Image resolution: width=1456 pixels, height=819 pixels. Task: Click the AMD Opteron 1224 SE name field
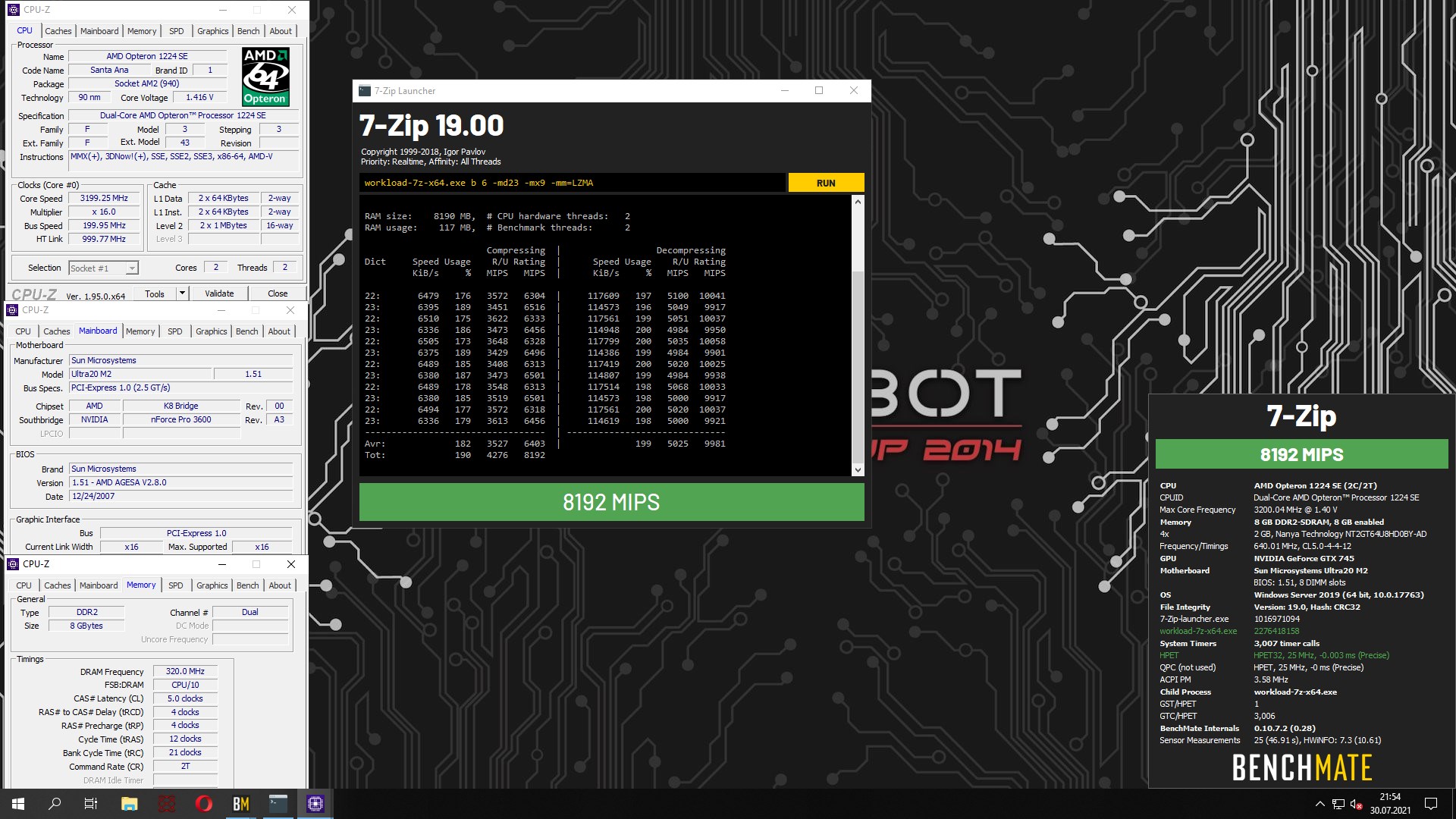pos(147,56)
